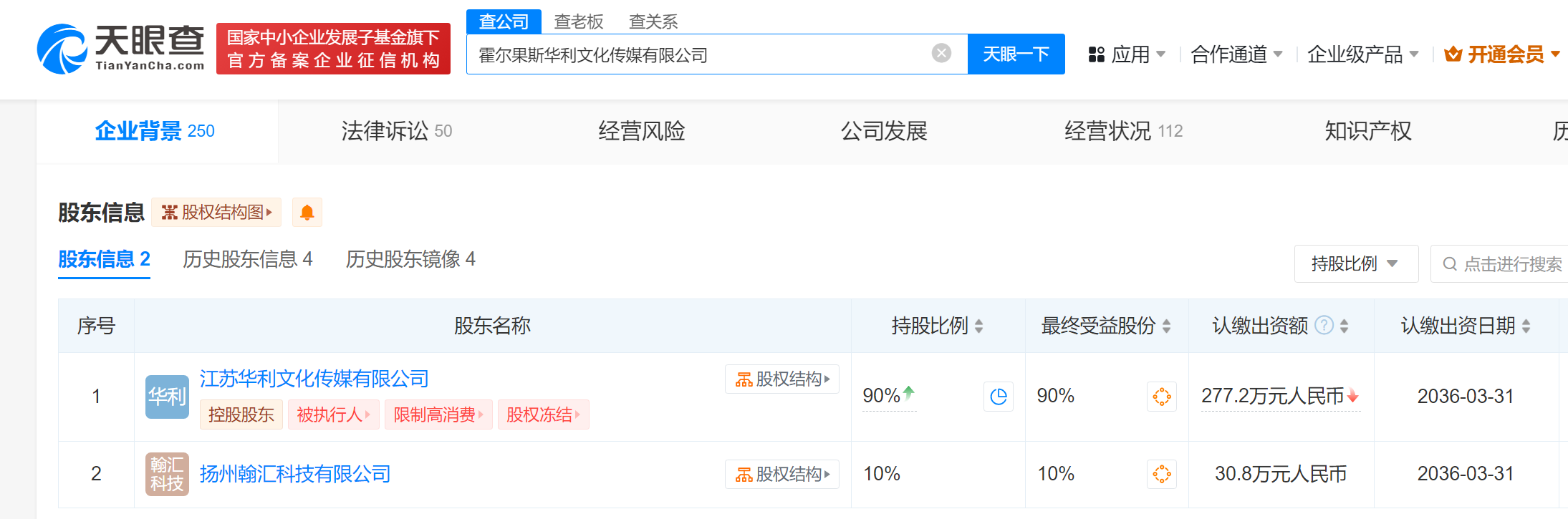Click the TianYanCha logo icon
1568x519 pixels.
pyautogui.click(x=62, y=49)
